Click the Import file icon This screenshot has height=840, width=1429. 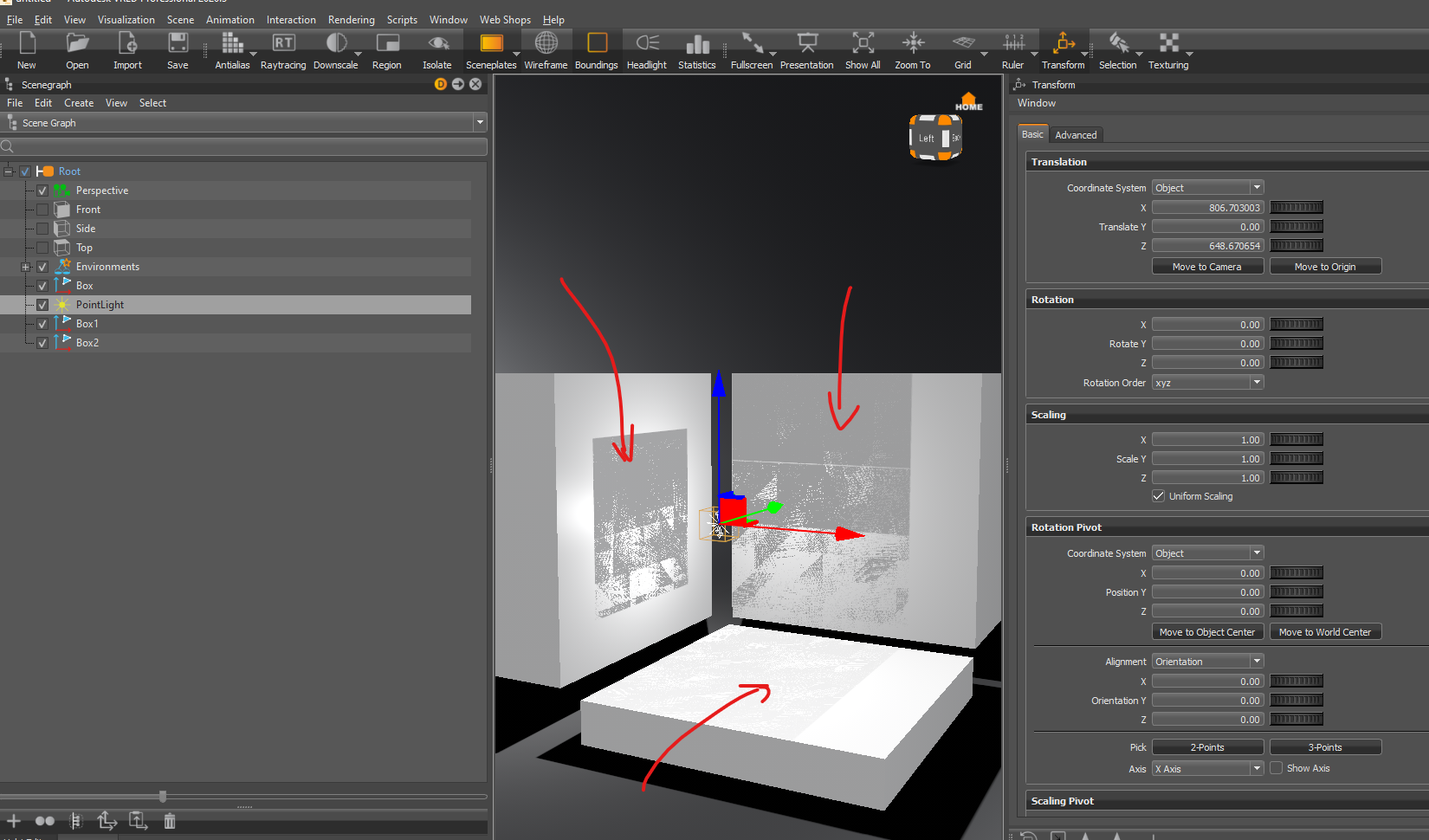[x=127, y=42]
